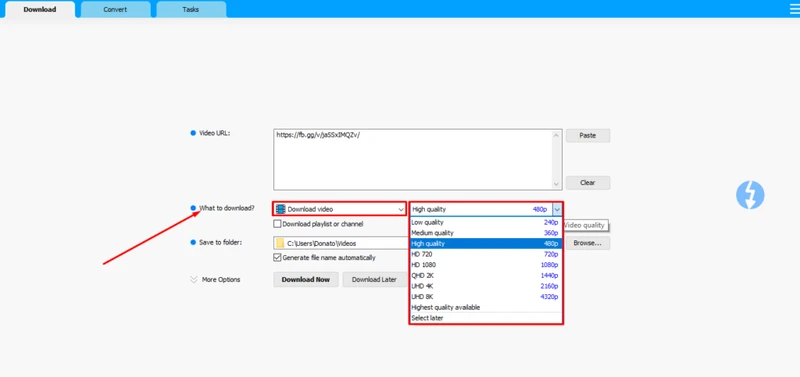
Task: Click the Clear button
Action: pos(588,183)
